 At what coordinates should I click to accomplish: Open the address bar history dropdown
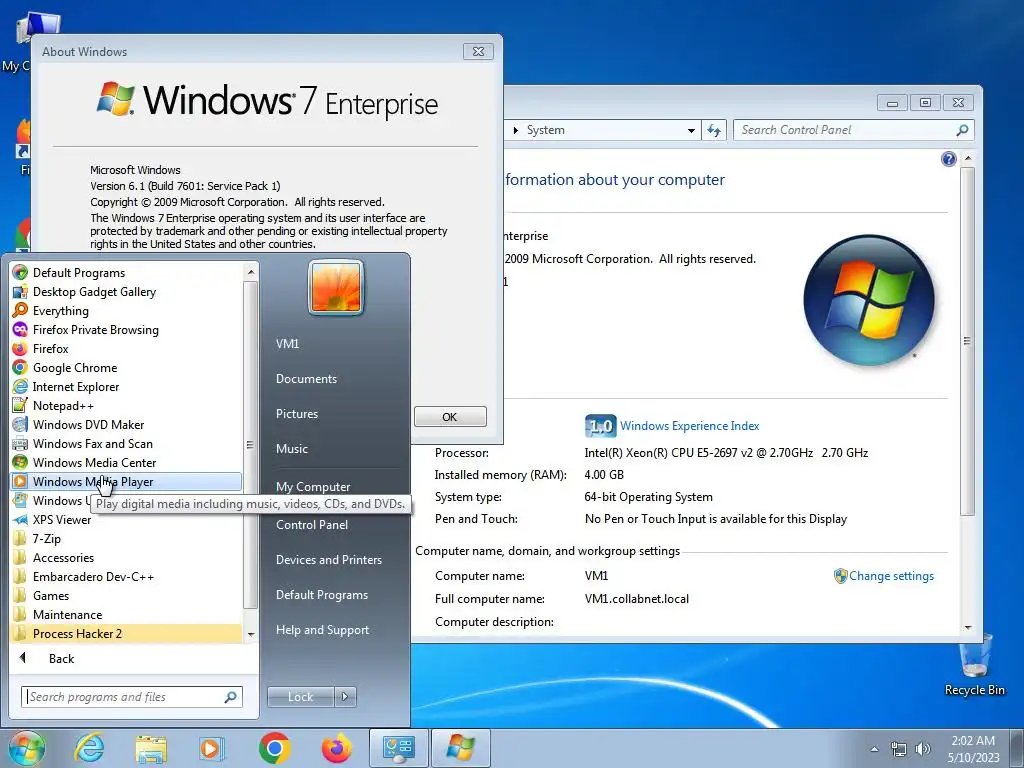691,130
